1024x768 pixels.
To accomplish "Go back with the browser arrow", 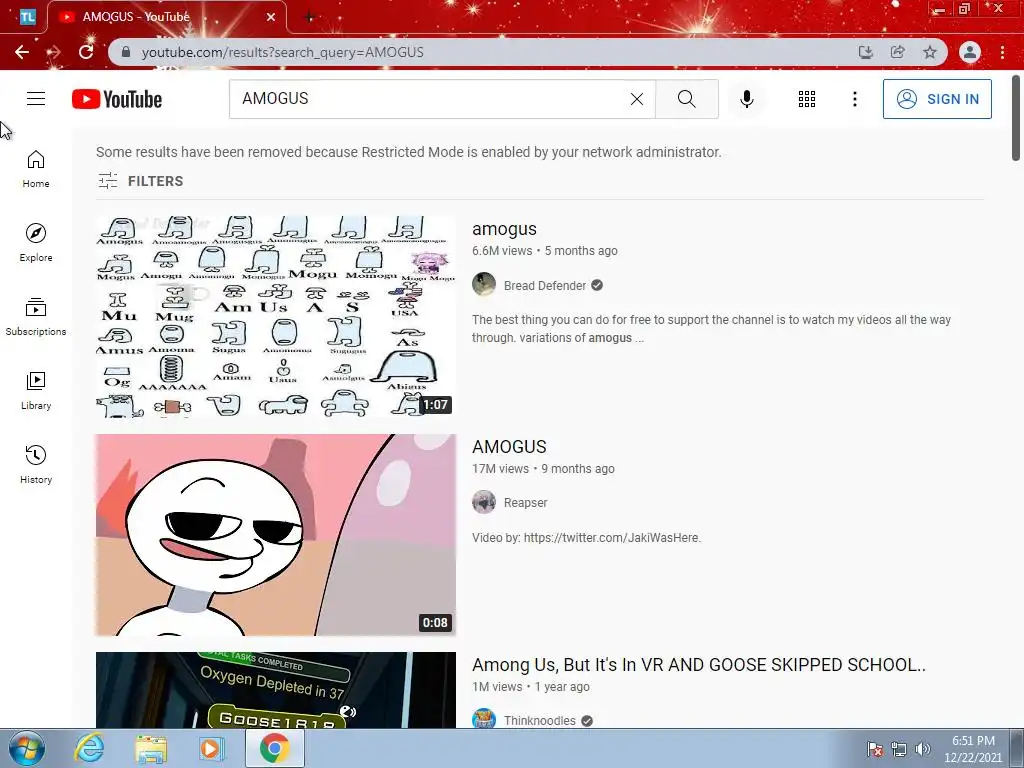I will tap(22, 52).
